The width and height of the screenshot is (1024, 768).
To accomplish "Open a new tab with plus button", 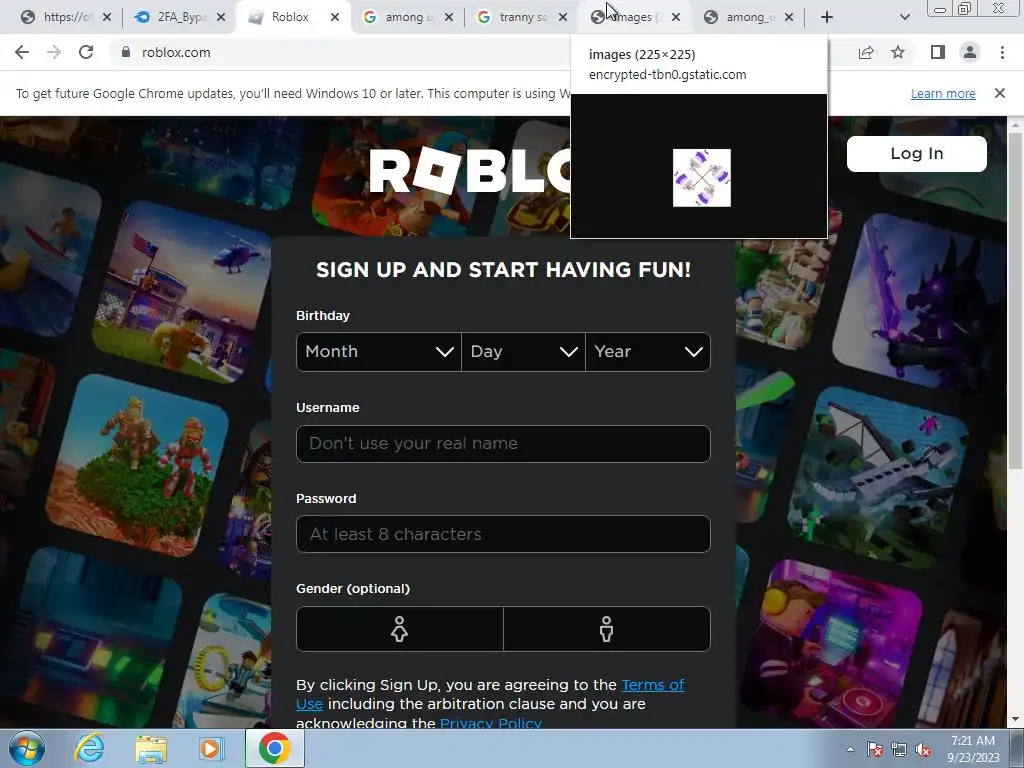I will [827, 17].
